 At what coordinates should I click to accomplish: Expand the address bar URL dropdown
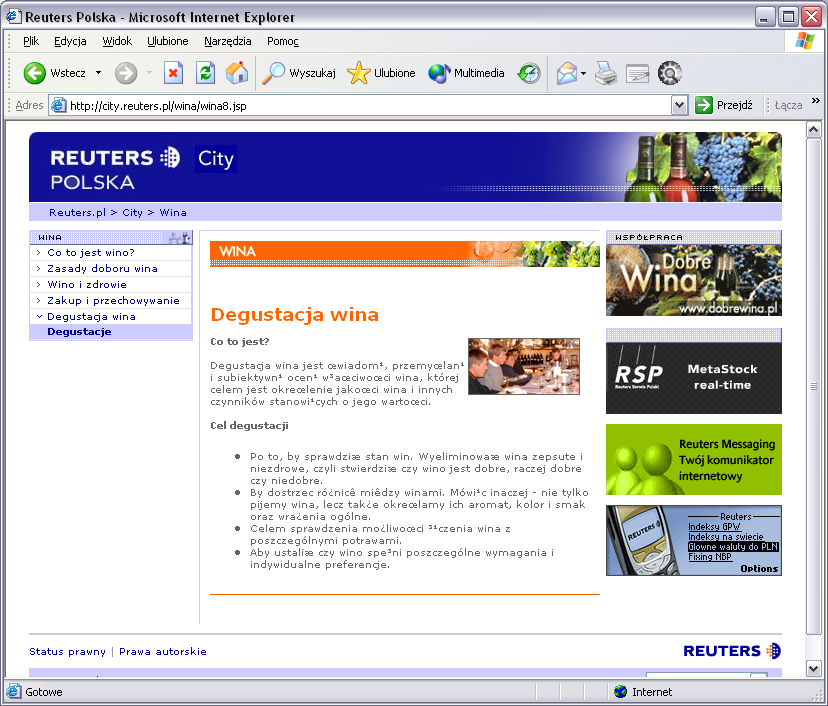(680, 105)
